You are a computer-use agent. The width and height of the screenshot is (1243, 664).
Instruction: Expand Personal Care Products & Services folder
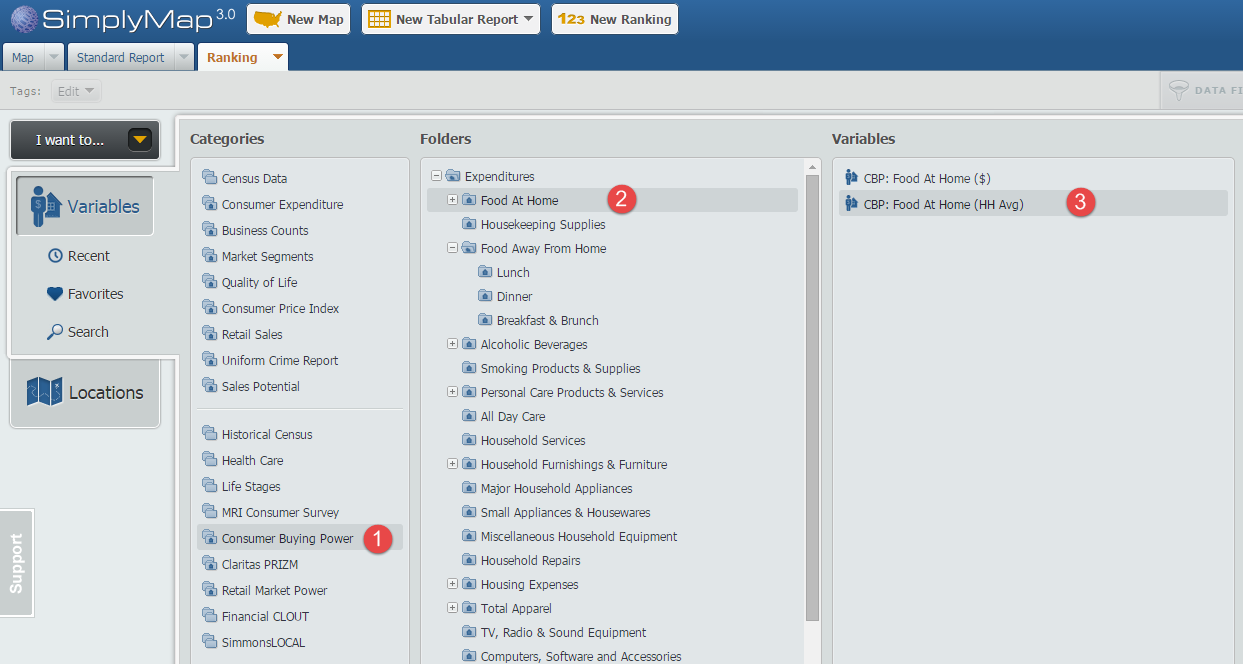click(452, 392)
